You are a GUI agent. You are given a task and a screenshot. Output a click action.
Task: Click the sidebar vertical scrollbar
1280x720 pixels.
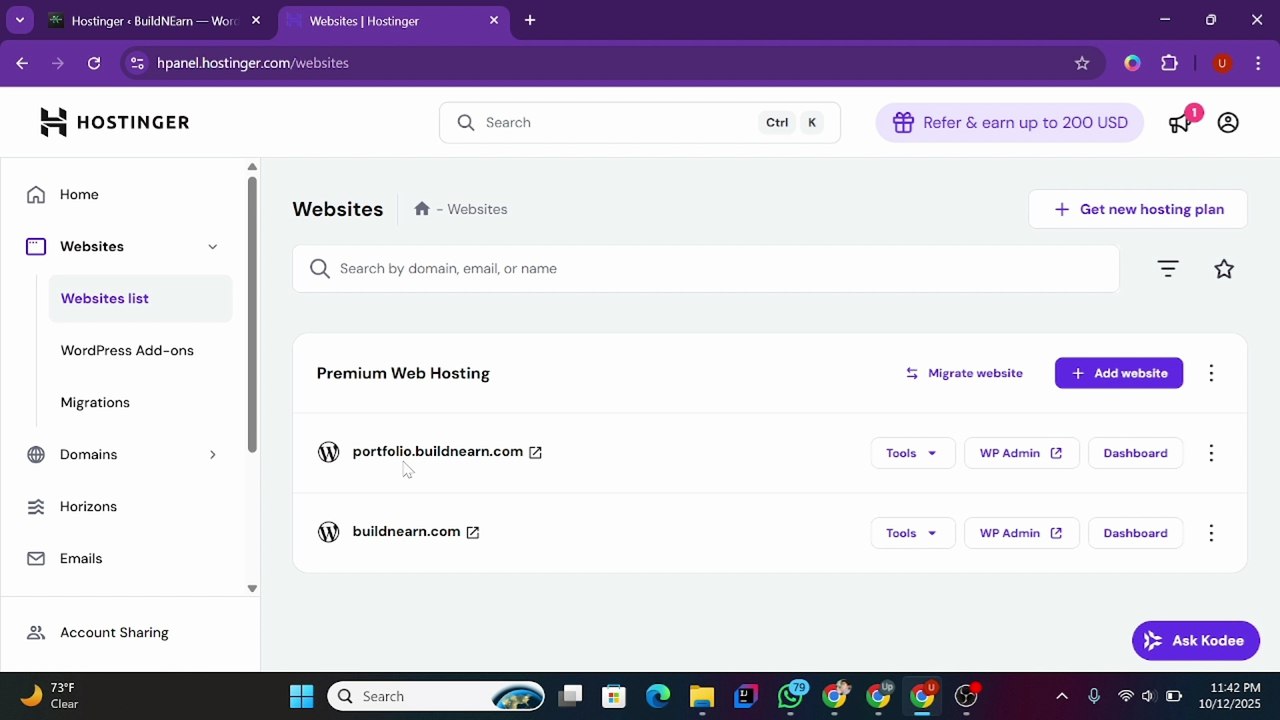(252, 315)
